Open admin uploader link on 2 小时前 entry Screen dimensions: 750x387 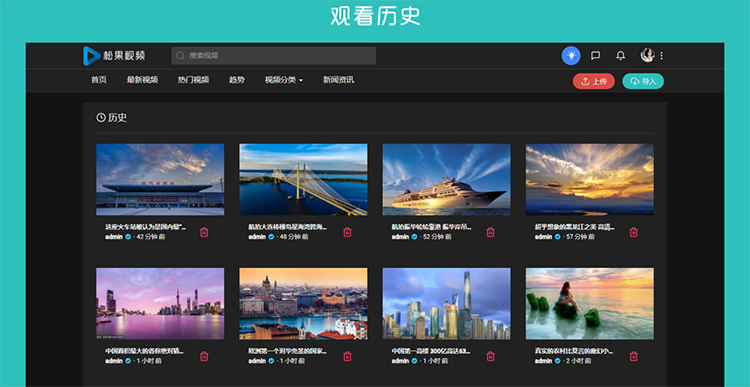tap(544, 361)
